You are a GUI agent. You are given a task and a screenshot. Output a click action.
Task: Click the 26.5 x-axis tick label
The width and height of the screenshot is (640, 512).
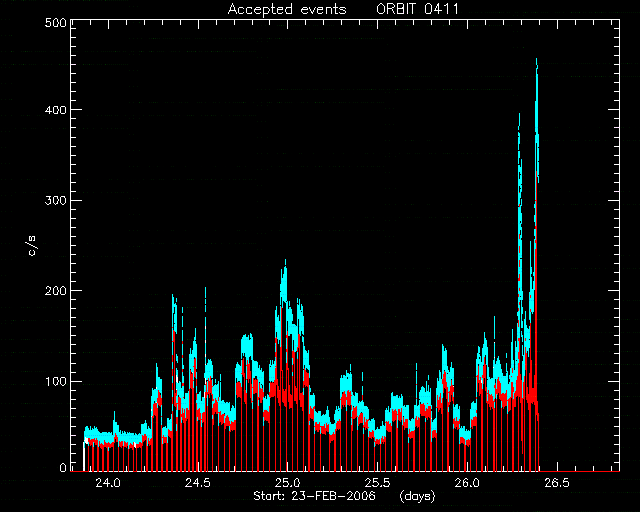(557, 483)
